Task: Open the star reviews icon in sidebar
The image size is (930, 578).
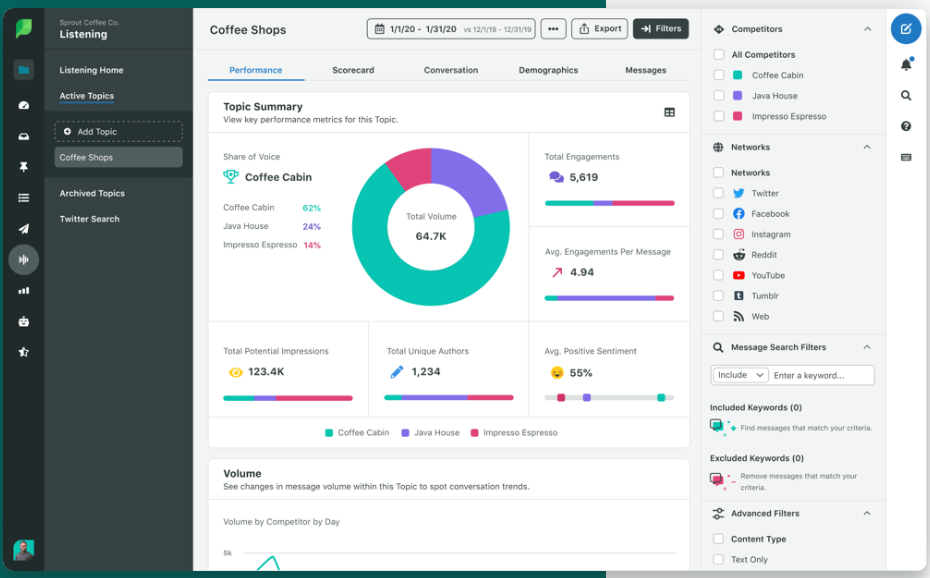Action: [24, 352]
